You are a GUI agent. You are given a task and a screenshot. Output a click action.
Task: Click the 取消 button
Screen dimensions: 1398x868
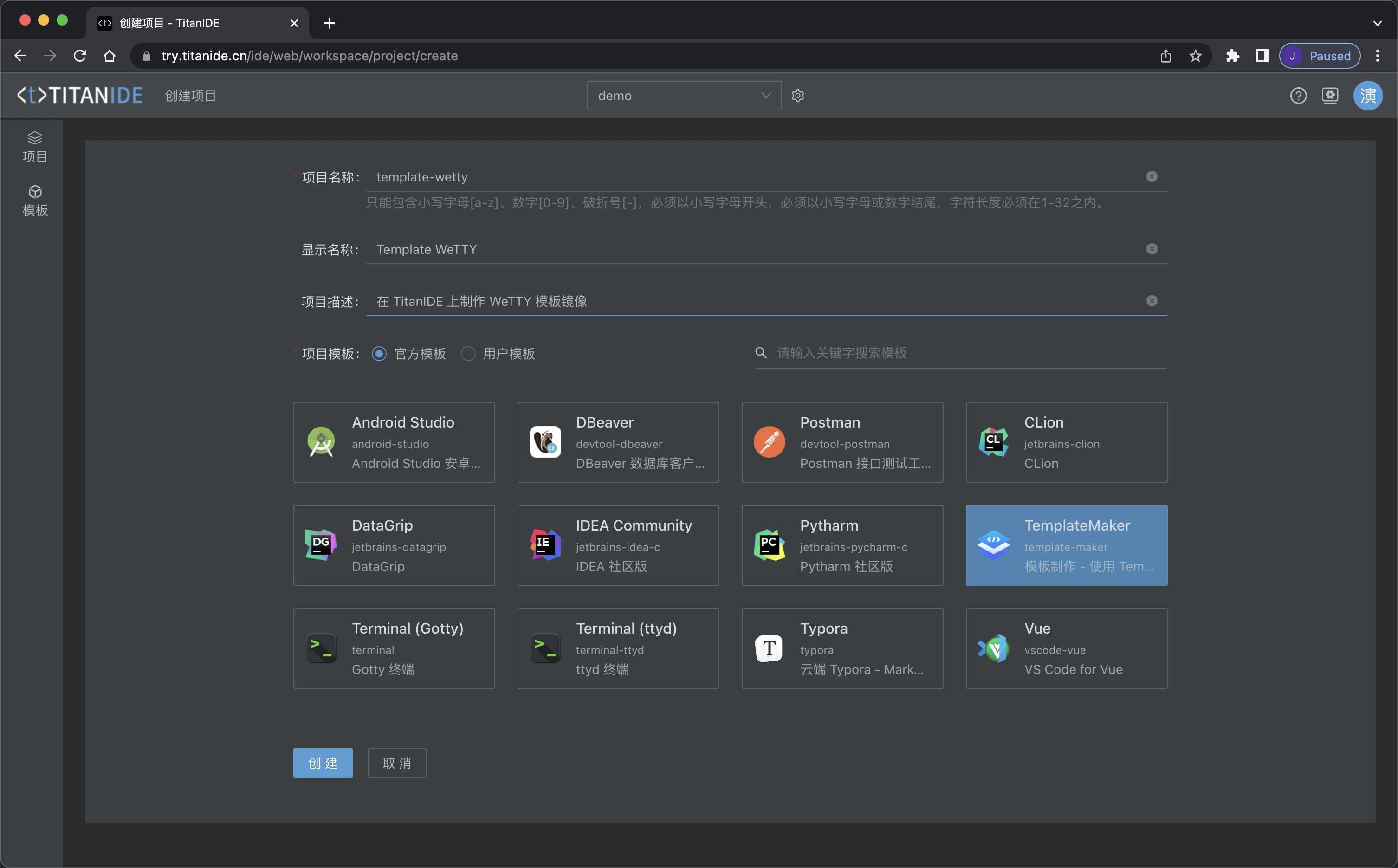pos(396,763)
